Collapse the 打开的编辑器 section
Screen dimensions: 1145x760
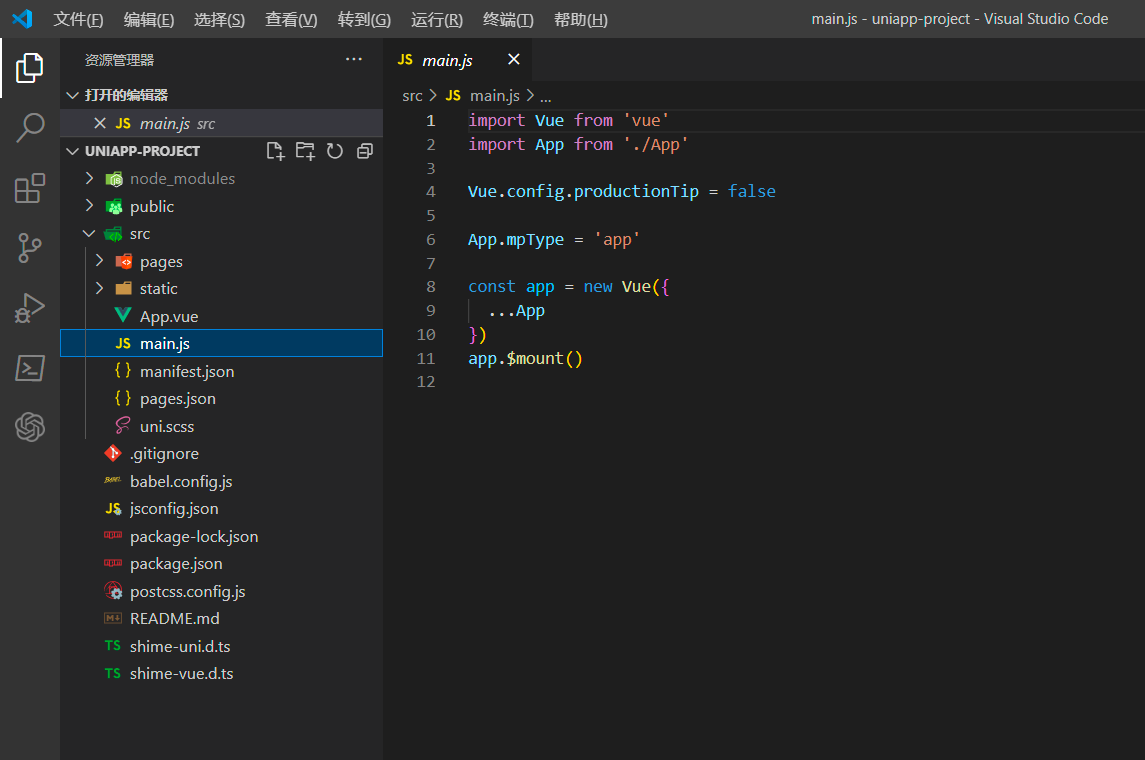[x=72, y=95]
